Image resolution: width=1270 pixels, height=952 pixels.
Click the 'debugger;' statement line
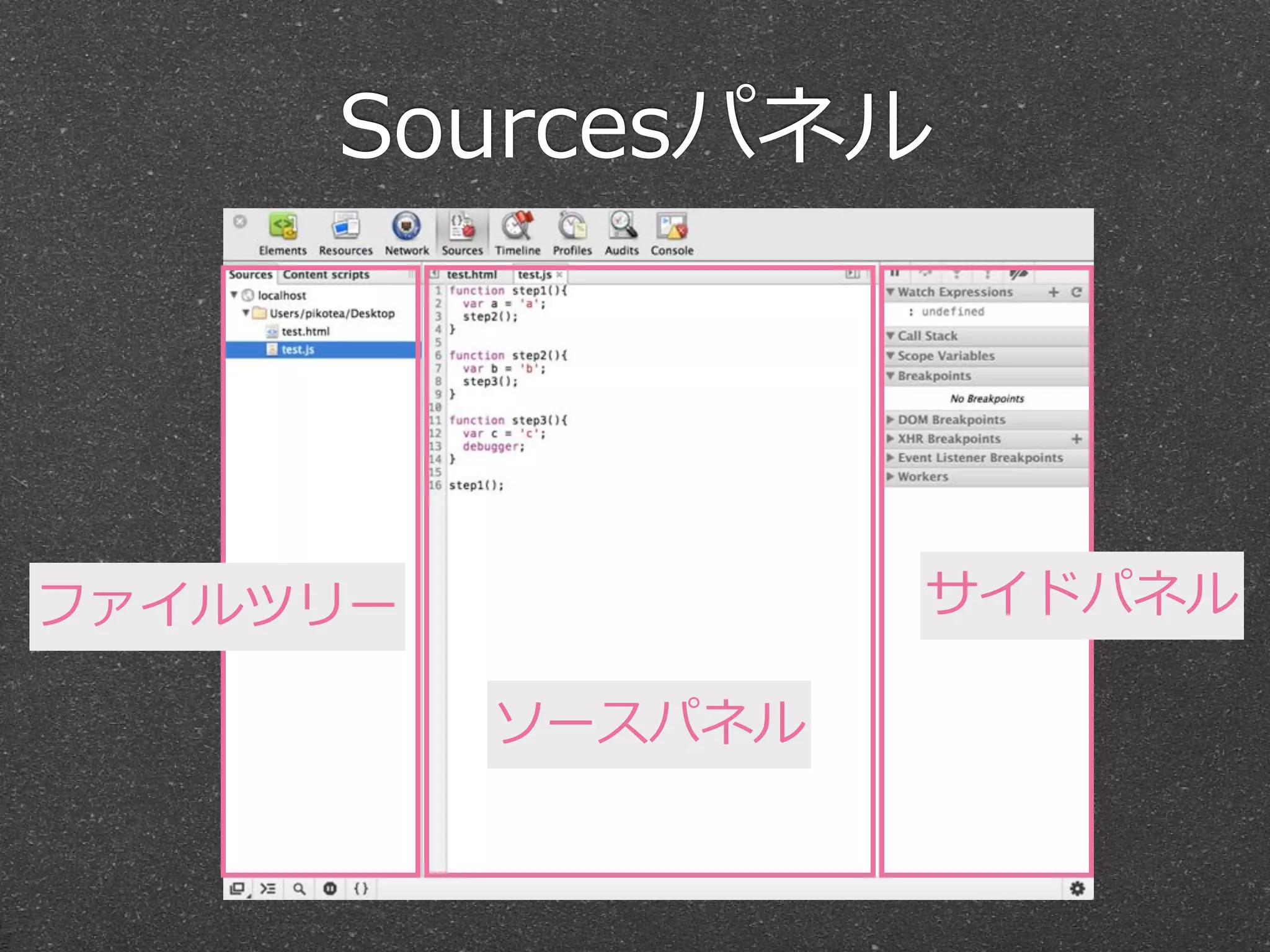494,446
